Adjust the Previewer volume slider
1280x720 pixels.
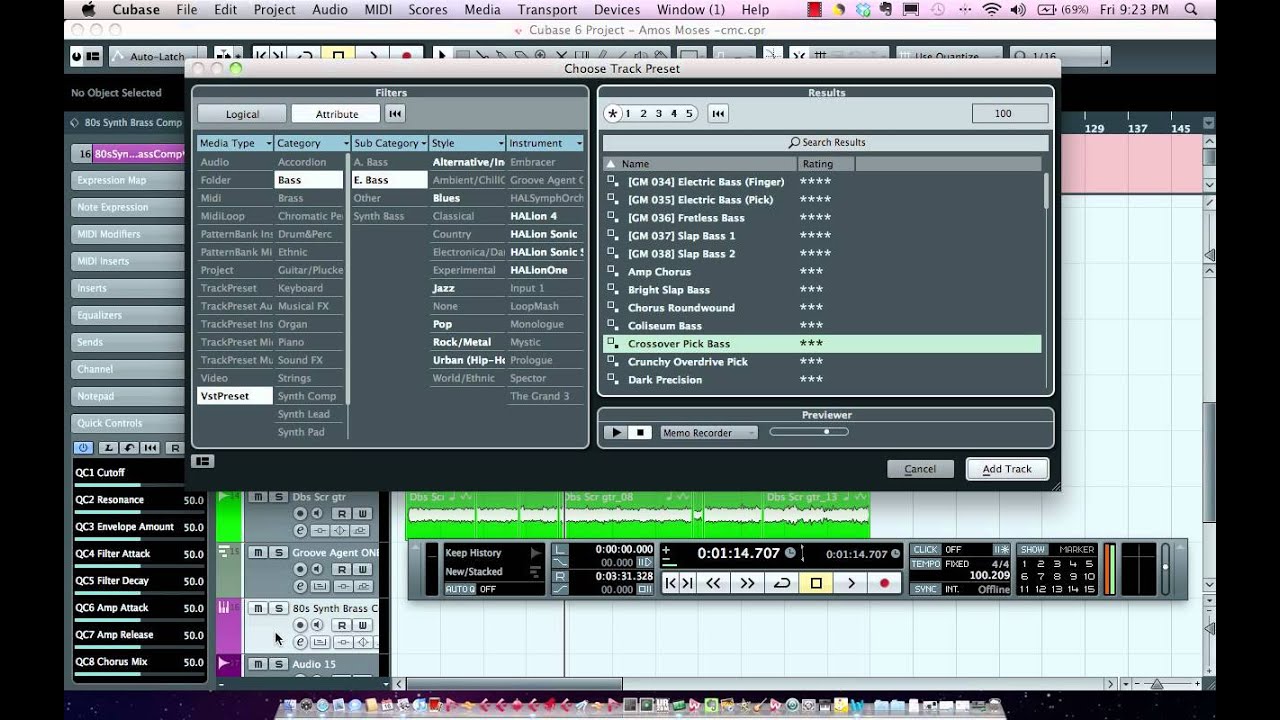point(809,432)
